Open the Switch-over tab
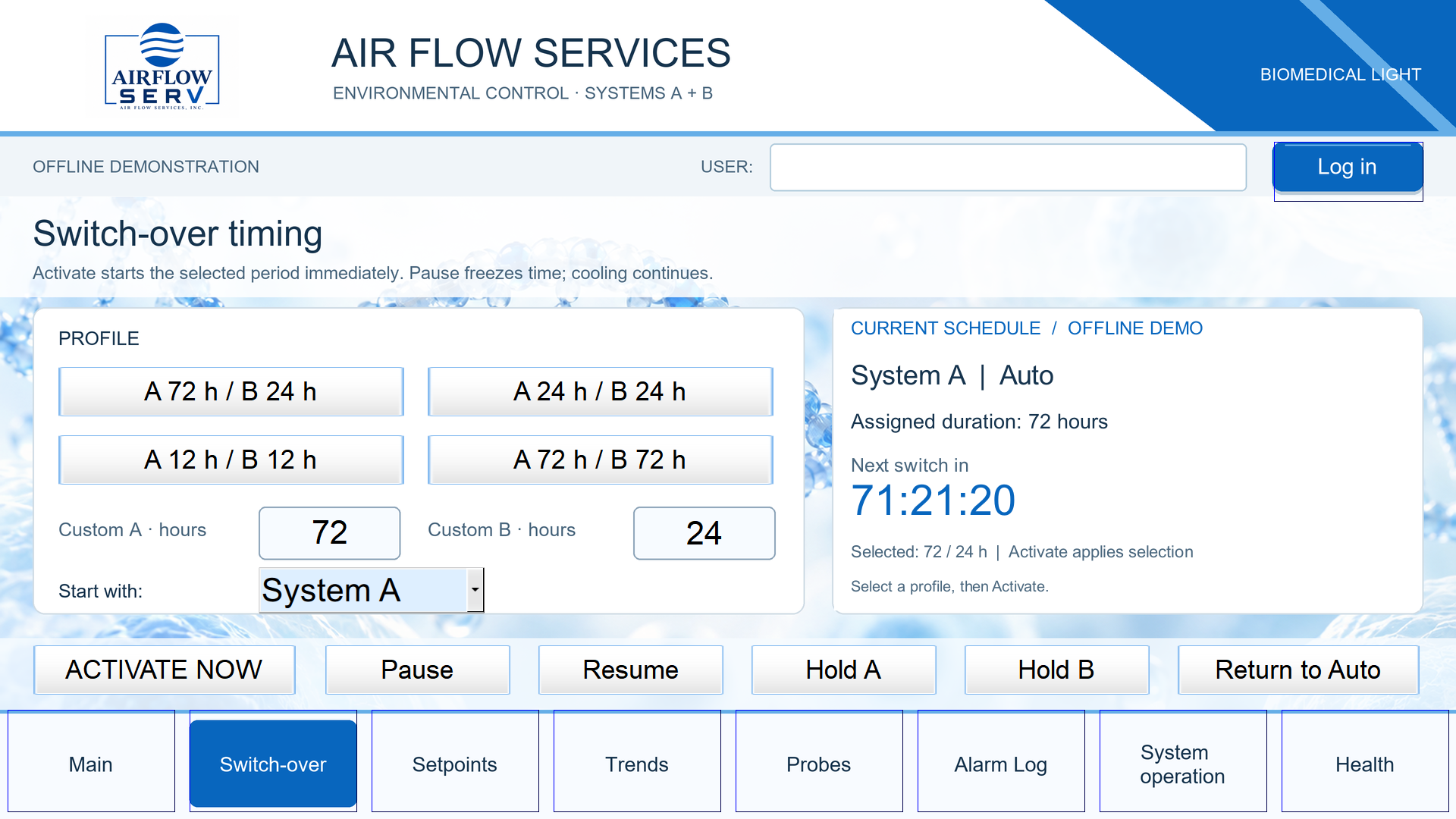 tap(273, 763)
